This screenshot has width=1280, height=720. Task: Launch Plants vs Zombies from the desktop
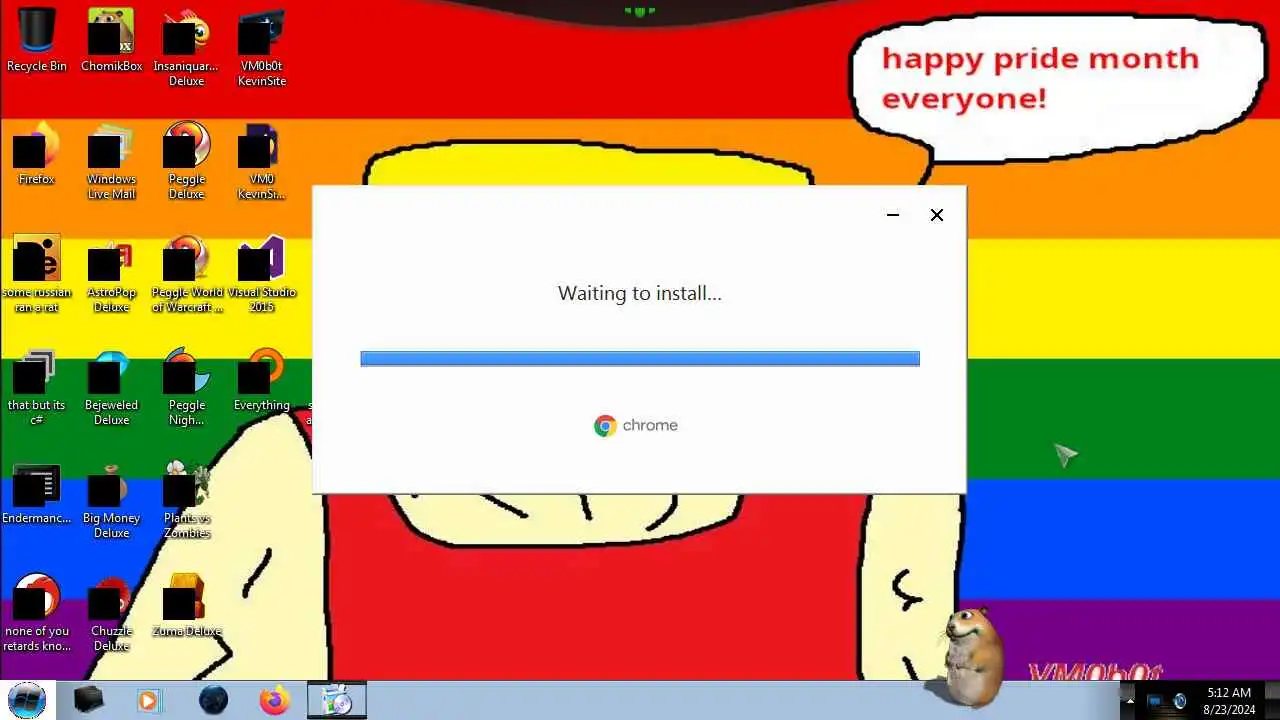pos(186,500)
